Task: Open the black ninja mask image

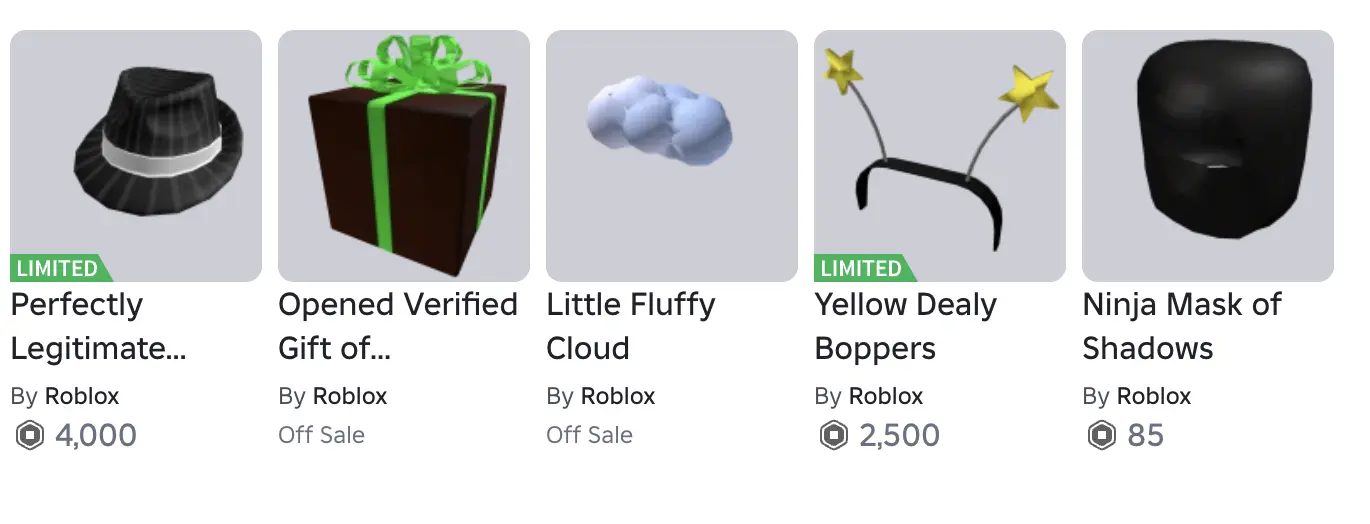Action: (1208, 156)
